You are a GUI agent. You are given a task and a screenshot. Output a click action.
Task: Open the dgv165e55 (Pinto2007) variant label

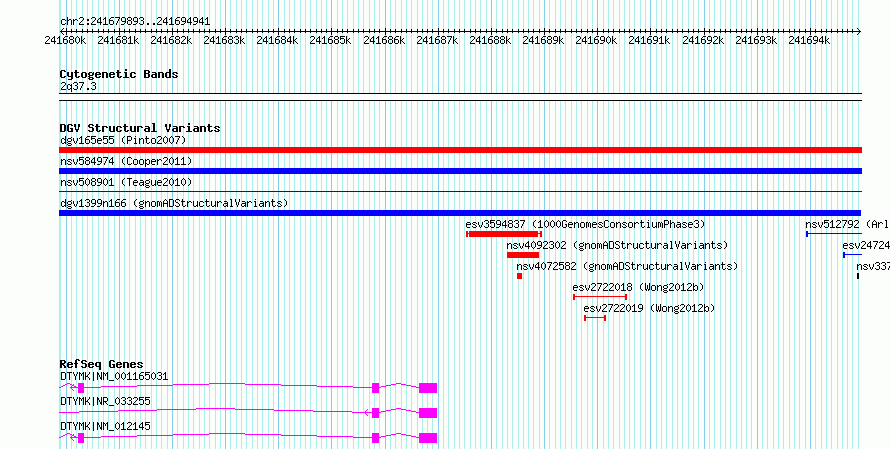pos(123,140)
